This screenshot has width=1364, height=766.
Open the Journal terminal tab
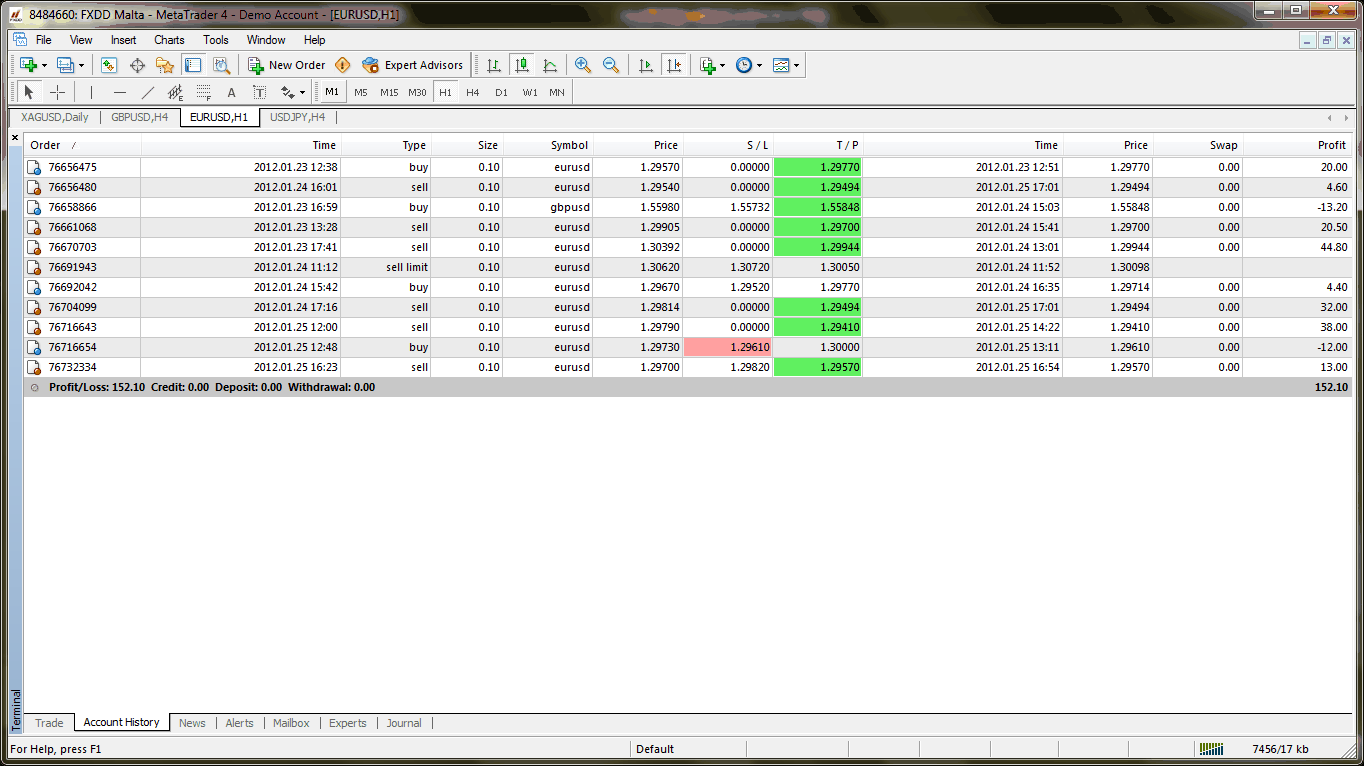pyautogui.click(x=404, y=723)
